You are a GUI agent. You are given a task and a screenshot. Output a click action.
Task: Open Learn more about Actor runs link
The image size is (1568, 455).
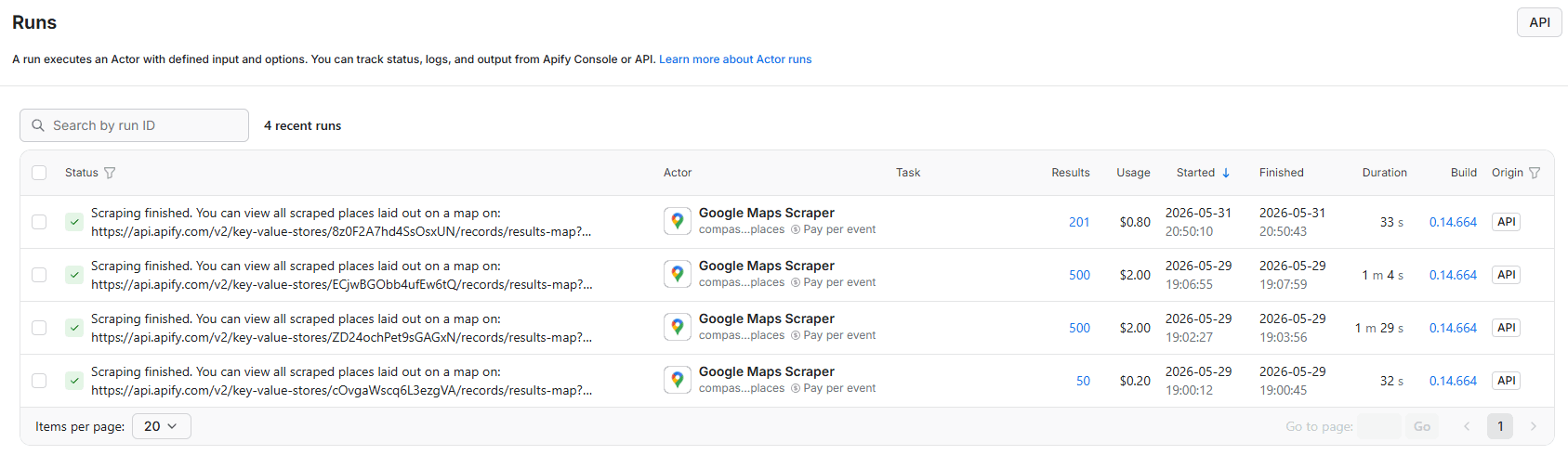[735, 59]
